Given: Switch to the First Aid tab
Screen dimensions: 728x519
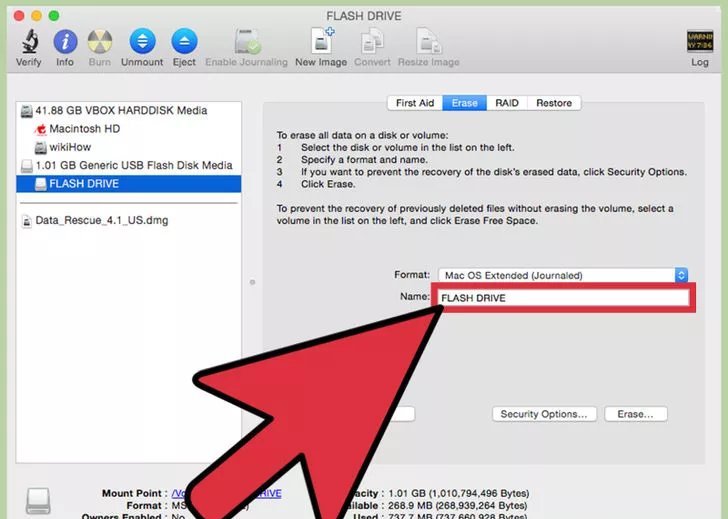Looking at the screenshot, I should tap(414, 103).
